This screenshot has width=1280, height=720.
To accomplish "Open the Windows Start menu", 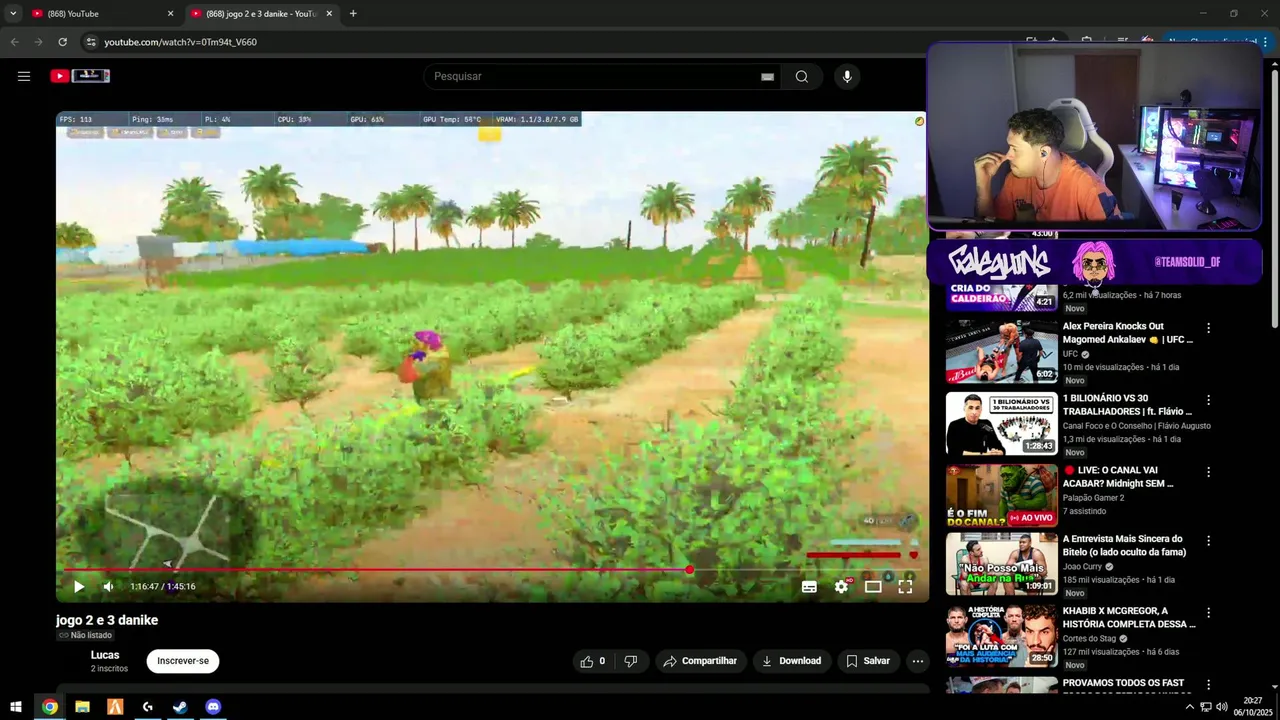I will point(16,707).
